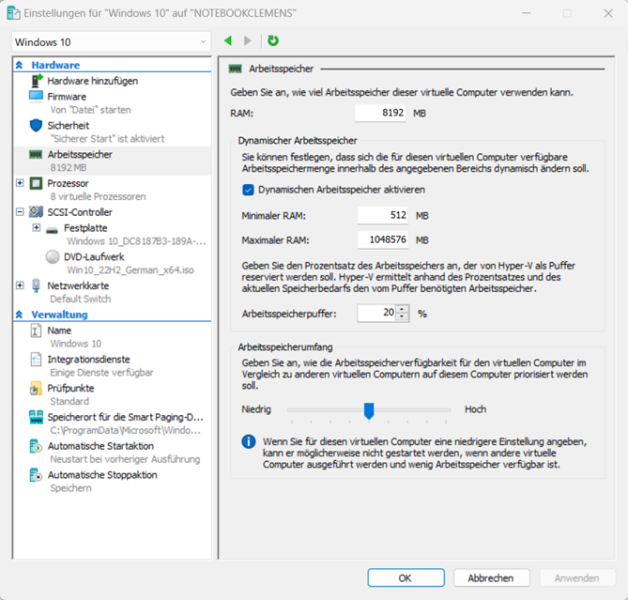
Task: Click the Automatische Startaktion icon
Action: [x=36, y=446]
